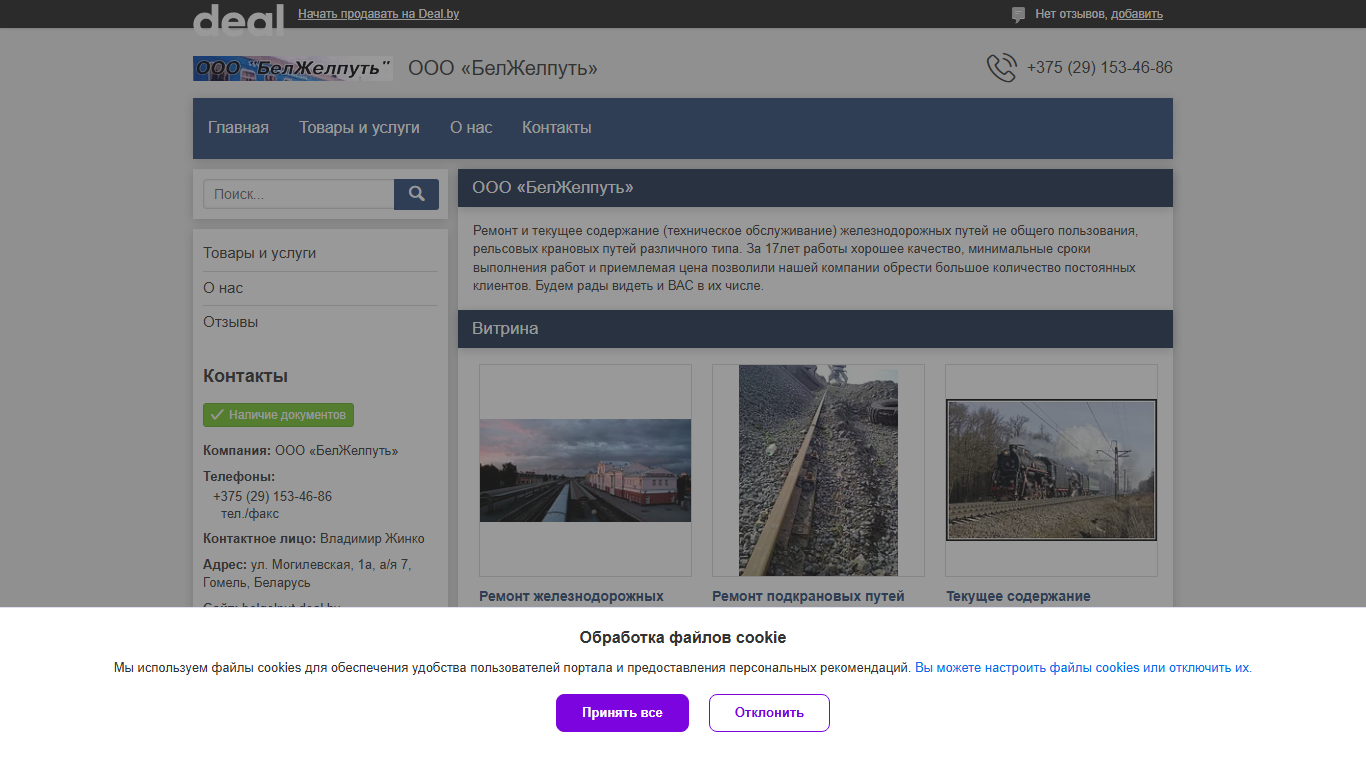Open Главная in the navigation bar
1366x768 pixels.
point(238,128)
